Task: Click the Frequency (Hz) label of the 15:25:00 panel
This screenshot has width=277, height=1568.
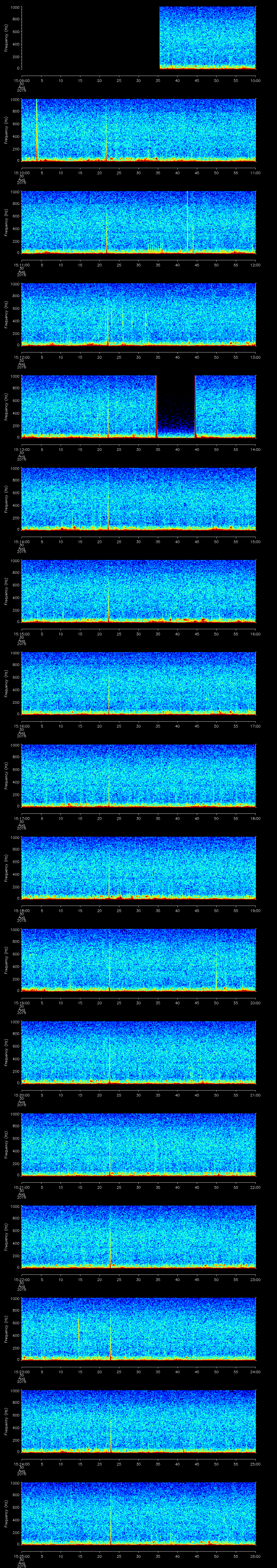Action: (x=6, y=1513)
